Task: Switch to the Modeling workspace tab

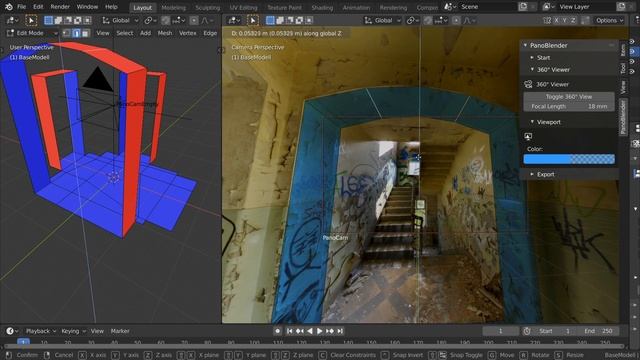Action: coord(173,7)
